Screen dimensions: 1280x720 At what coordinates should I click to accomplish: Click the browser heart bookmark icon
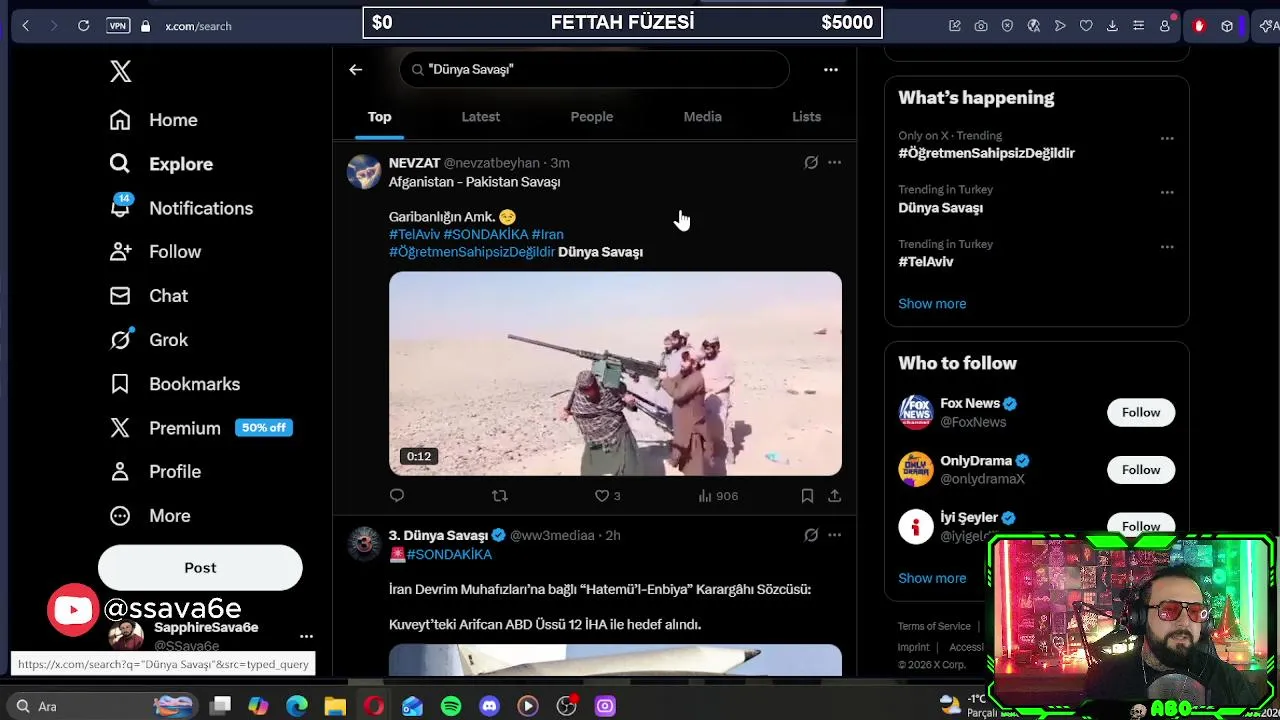coord(1086,26)
